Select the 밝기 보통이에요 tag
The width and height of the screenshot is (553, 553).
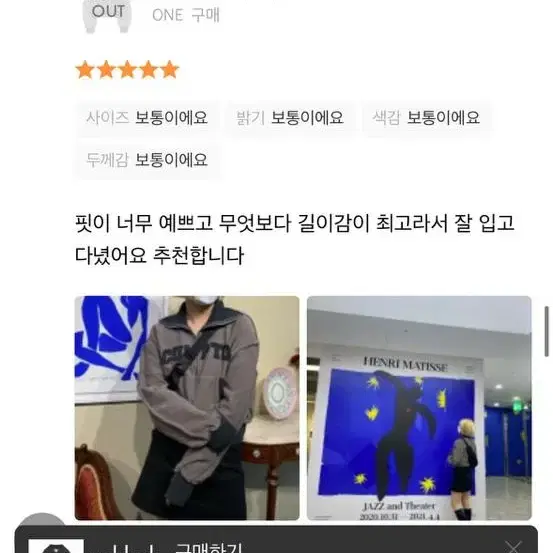pos(290,118)
